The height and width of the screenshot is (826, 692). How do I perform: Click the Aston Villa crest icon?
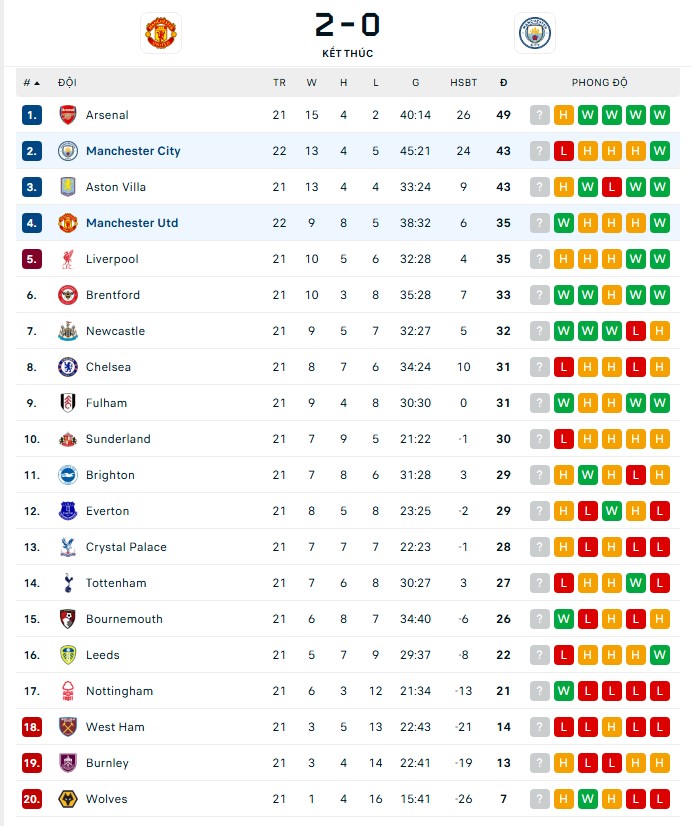pos(68,187)
